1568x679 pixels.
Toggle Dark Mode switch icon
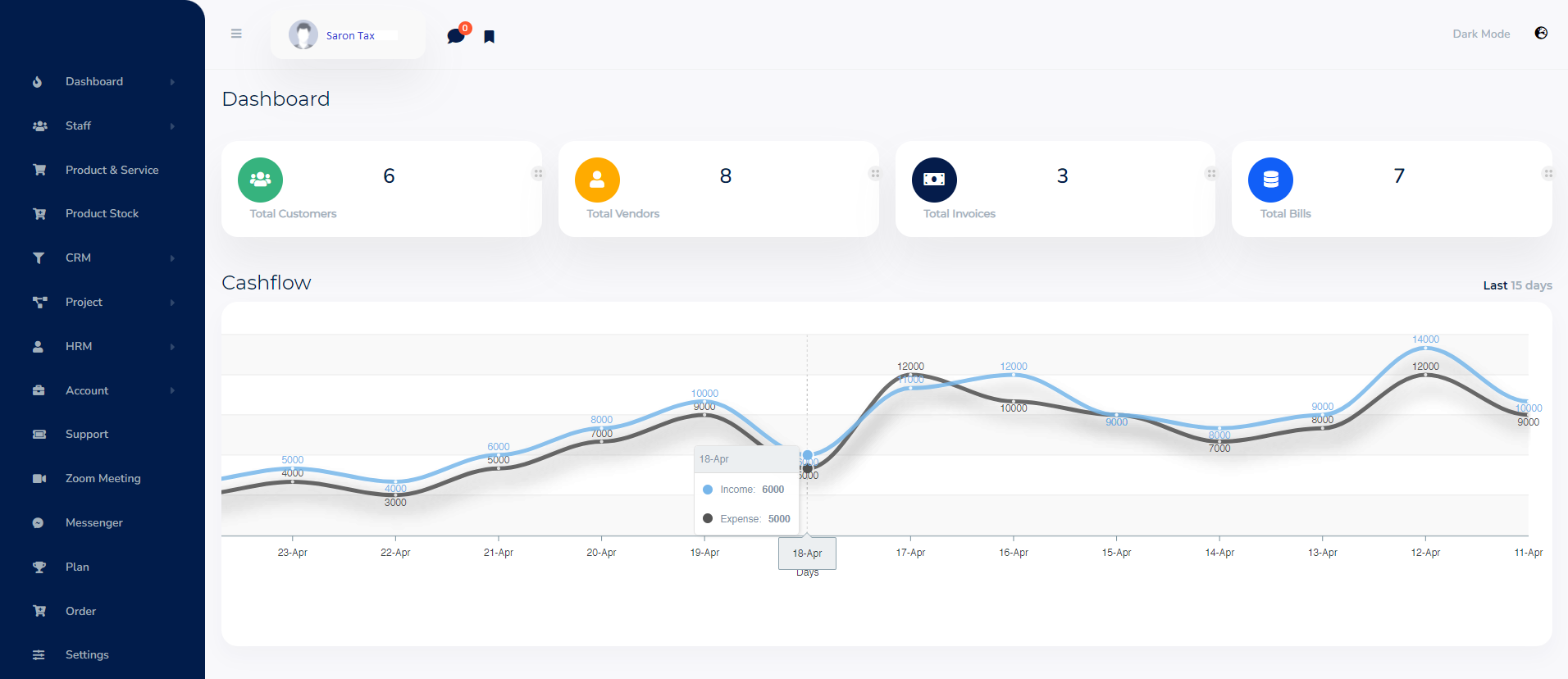[1541, 34]
